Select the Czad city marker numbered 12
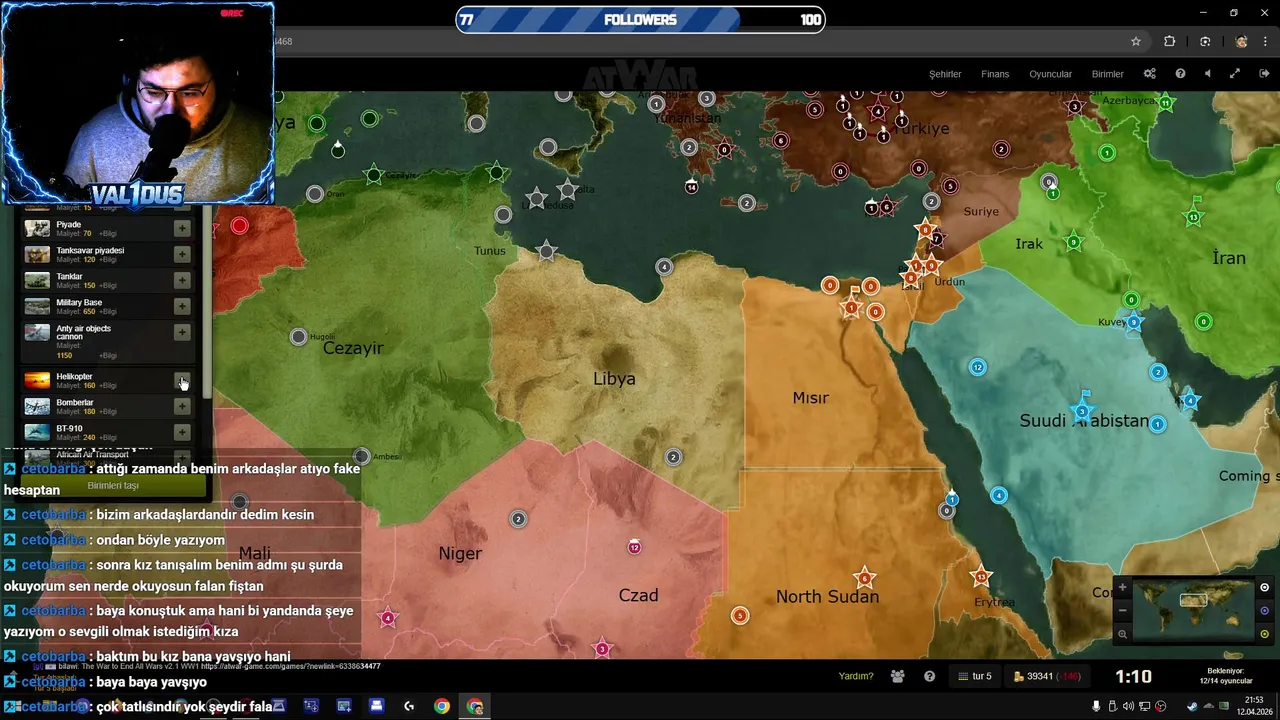 tap(634, 547)
